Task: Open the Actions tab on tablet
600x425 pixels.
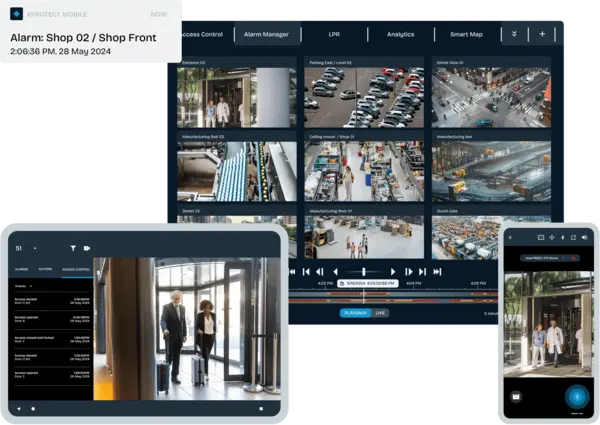Action: click(45, 269)
